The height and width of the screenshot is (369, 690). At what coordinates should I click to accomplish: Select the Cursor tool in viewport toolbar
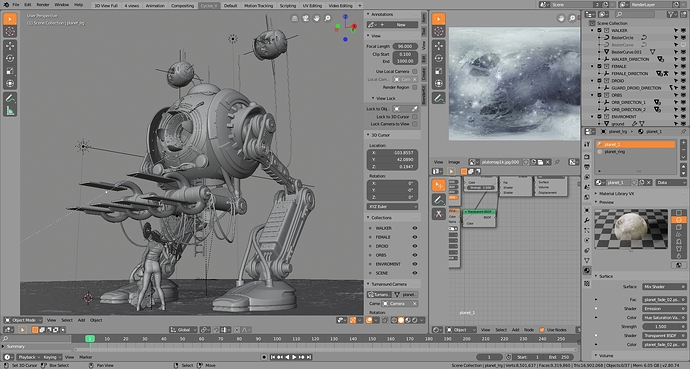tap(10, 31)
